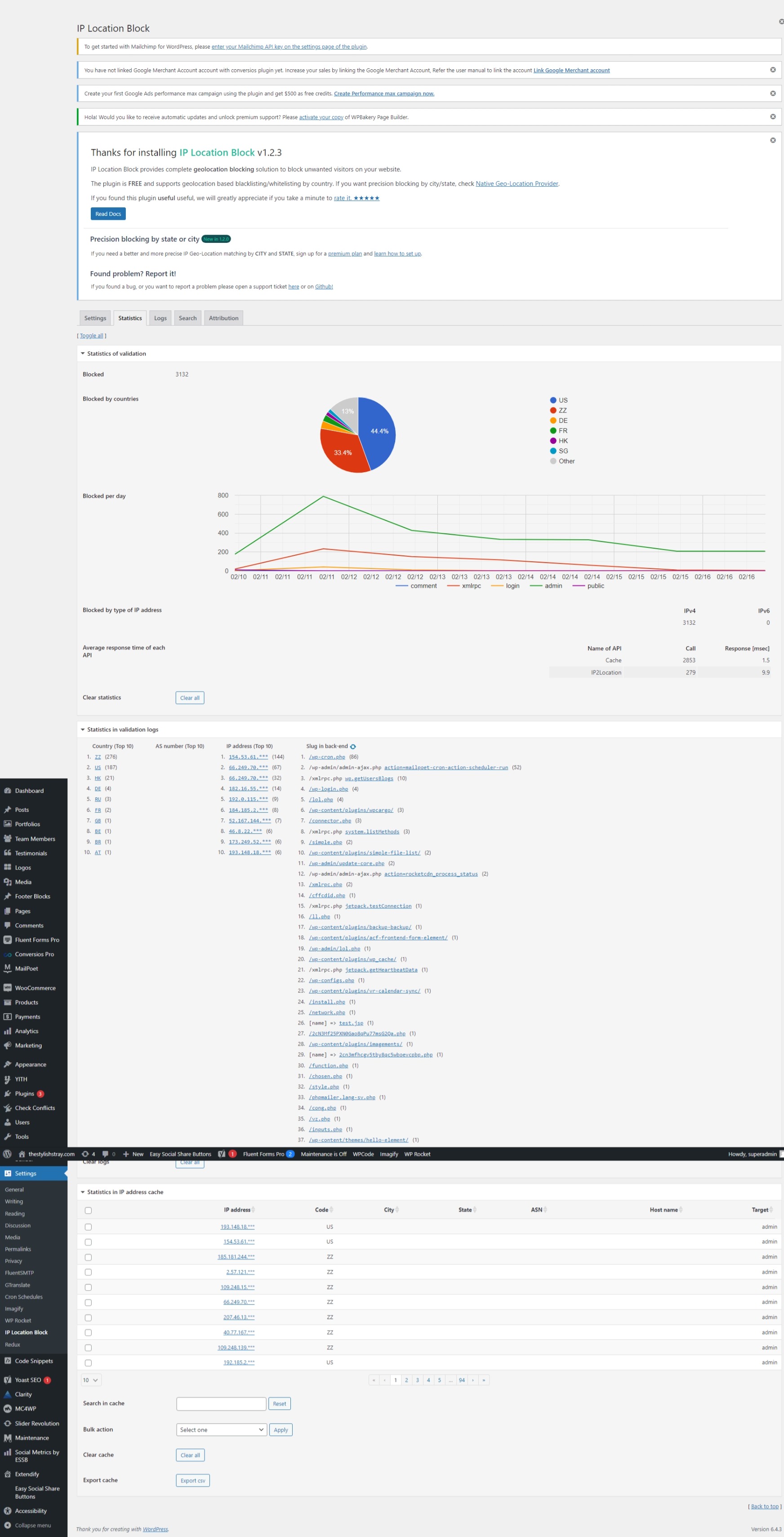Click the Media icon in sidebar
Screen dimensions: 784x1537
[8, 882]
